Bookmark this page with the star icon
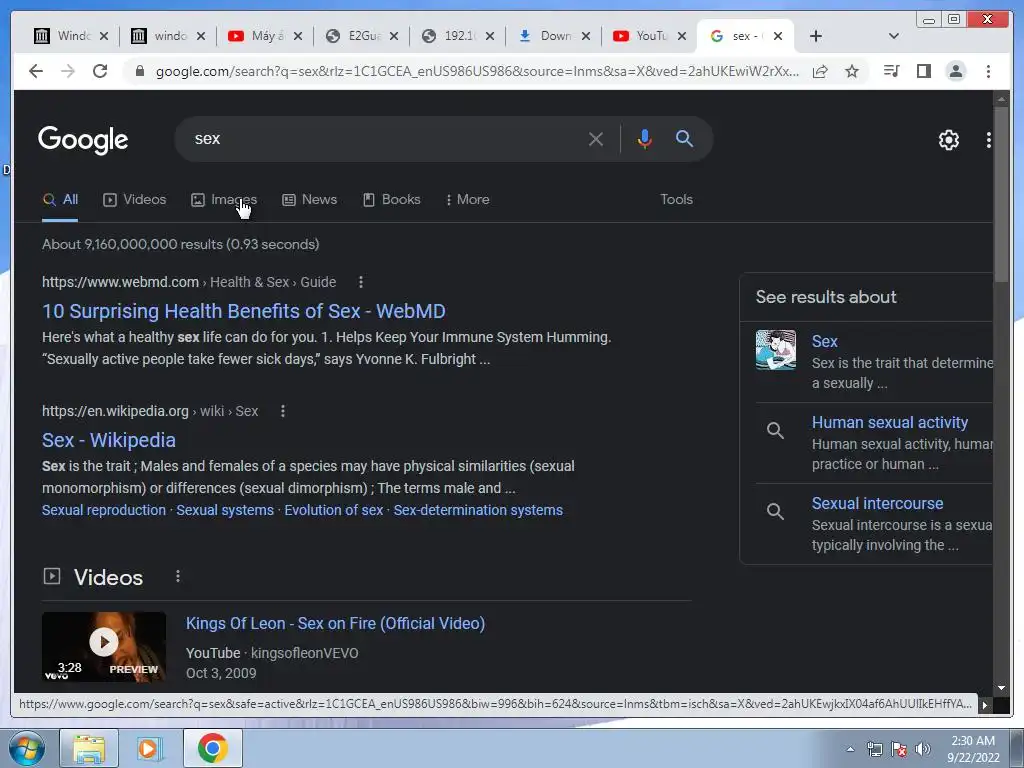This screenshot has height=768, width=1024. 852,71
